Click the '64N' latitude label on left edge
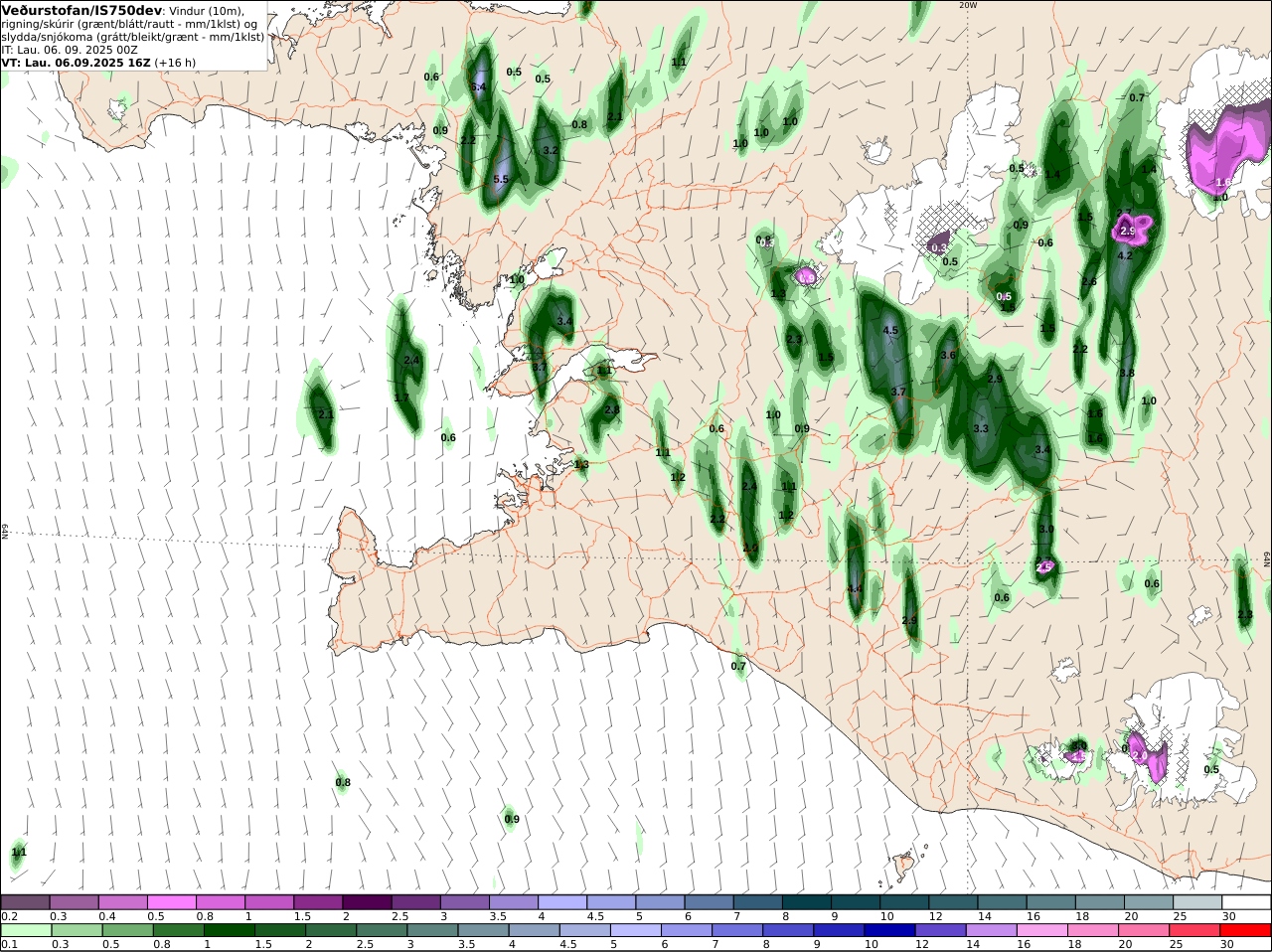 pyautogui.click(x=5, y=532)
